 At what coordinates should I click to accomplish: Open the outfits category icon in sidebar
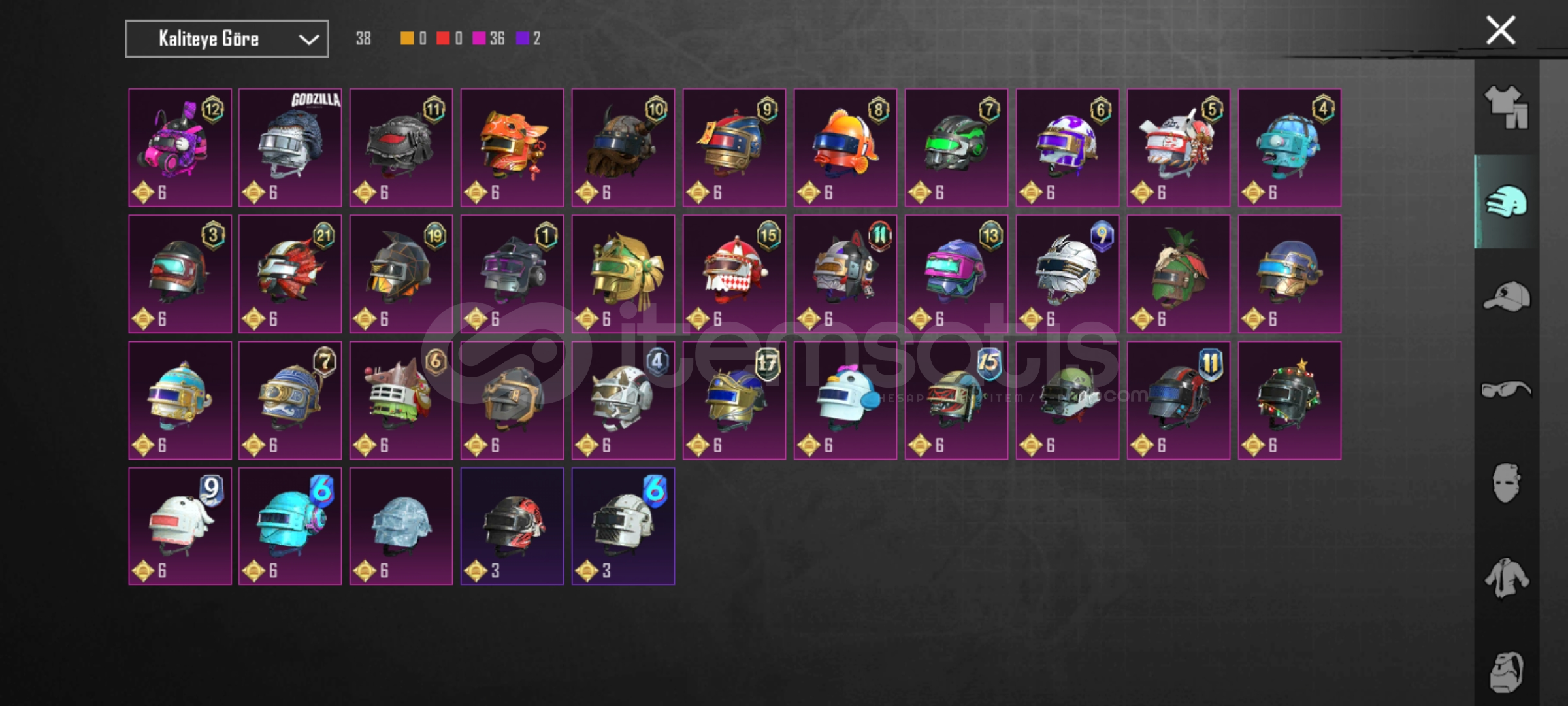pyautogui.click(x=1506, y=108)
